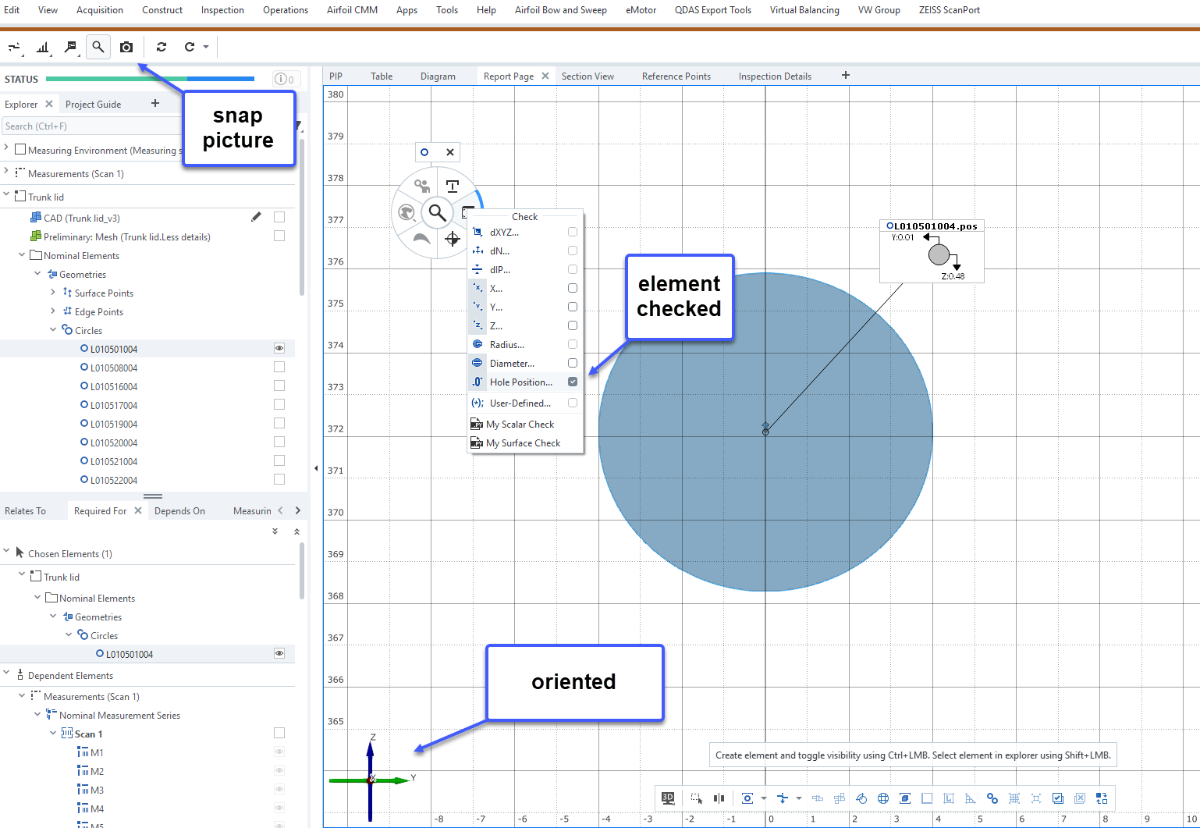Image resolution: width=1200 pixels, height=828 pixels.
Task: Toggle eye visibility for L010501004 in Explorer
Action: (x=279, y=349)
